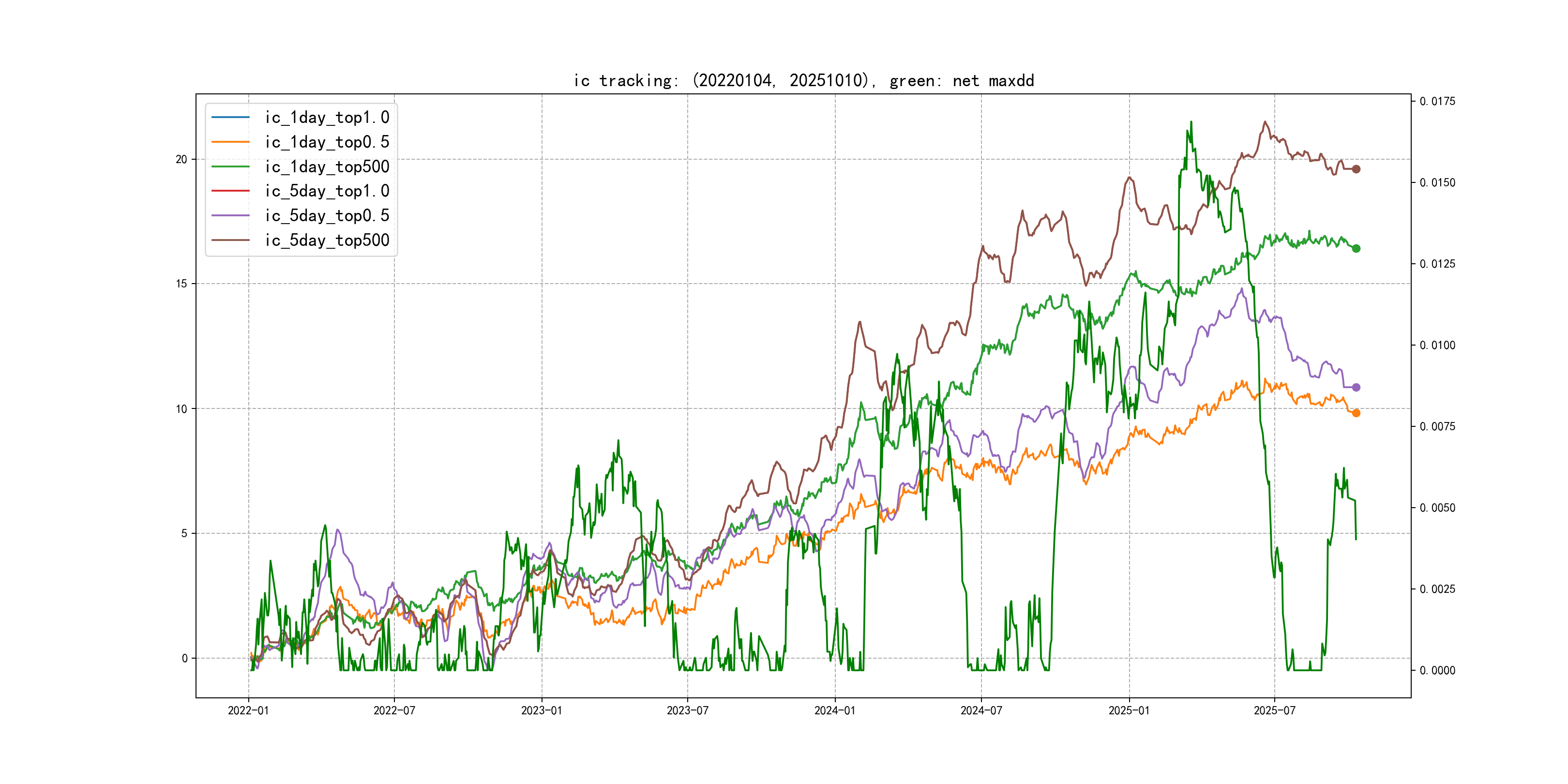Click the ic_1day_top500 legend label
This screenshot has height=784, width=1568.
tap(327, 166)
